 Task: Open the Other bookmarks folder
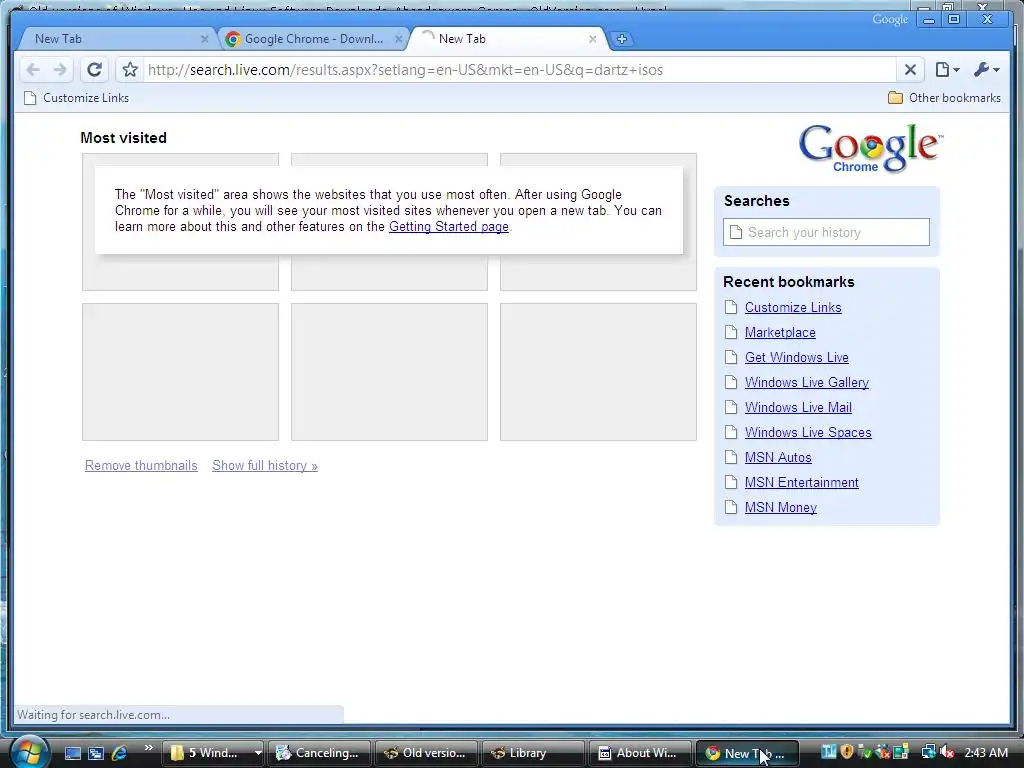[944, 98]
